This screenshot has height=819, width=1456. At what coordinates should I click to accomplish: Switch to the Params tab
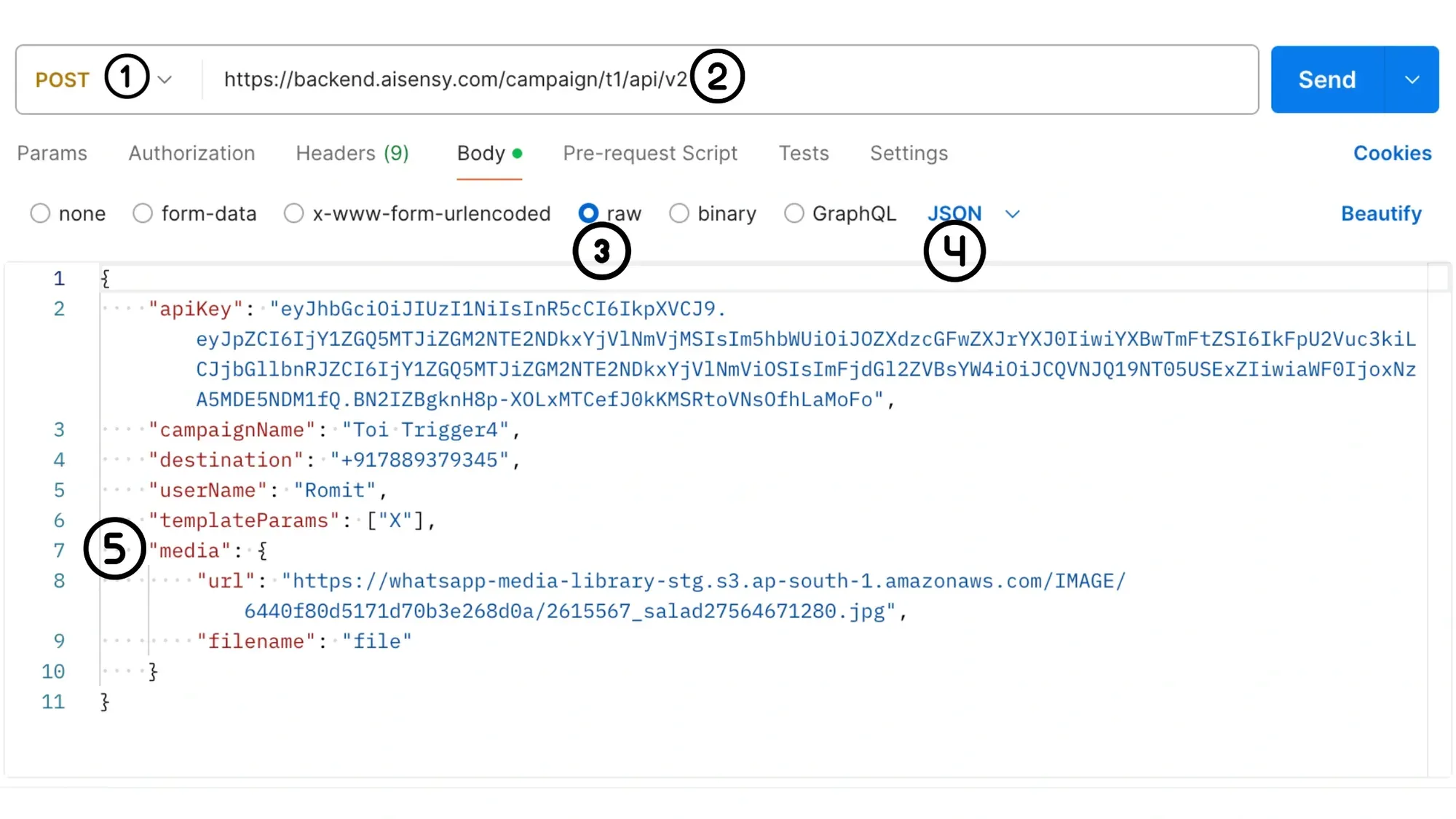point(52,153)
